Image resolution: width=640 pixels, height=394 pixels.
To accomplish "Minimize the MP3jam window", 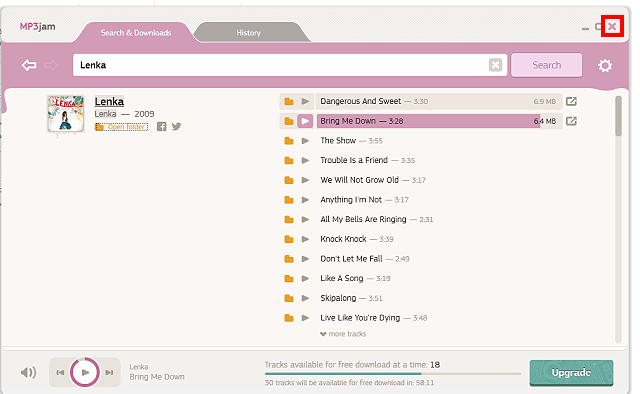I will [585, 28].
